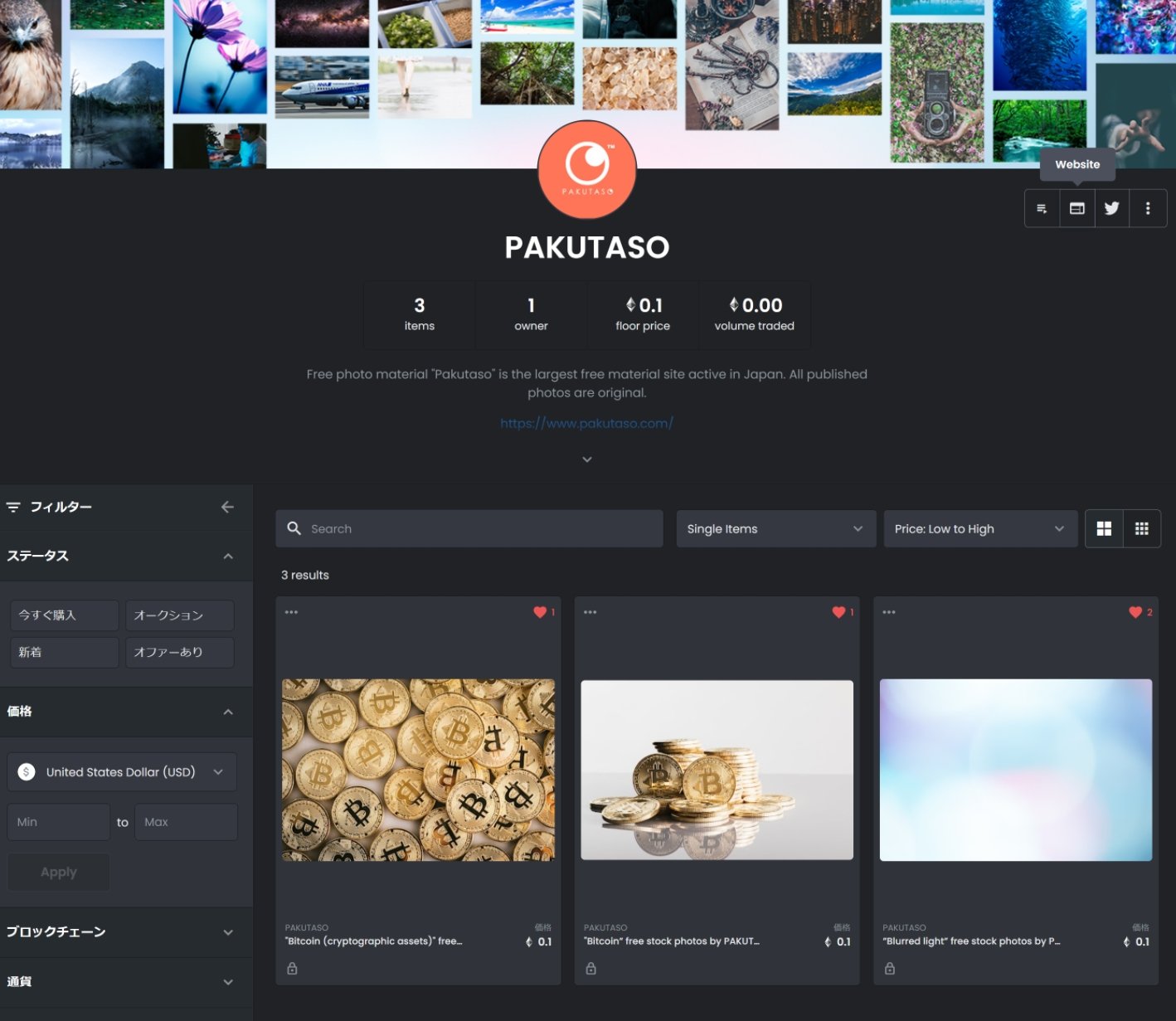The image size is (1176, 1021).
Task: Click the Min price field
Action: click(59, 822)
